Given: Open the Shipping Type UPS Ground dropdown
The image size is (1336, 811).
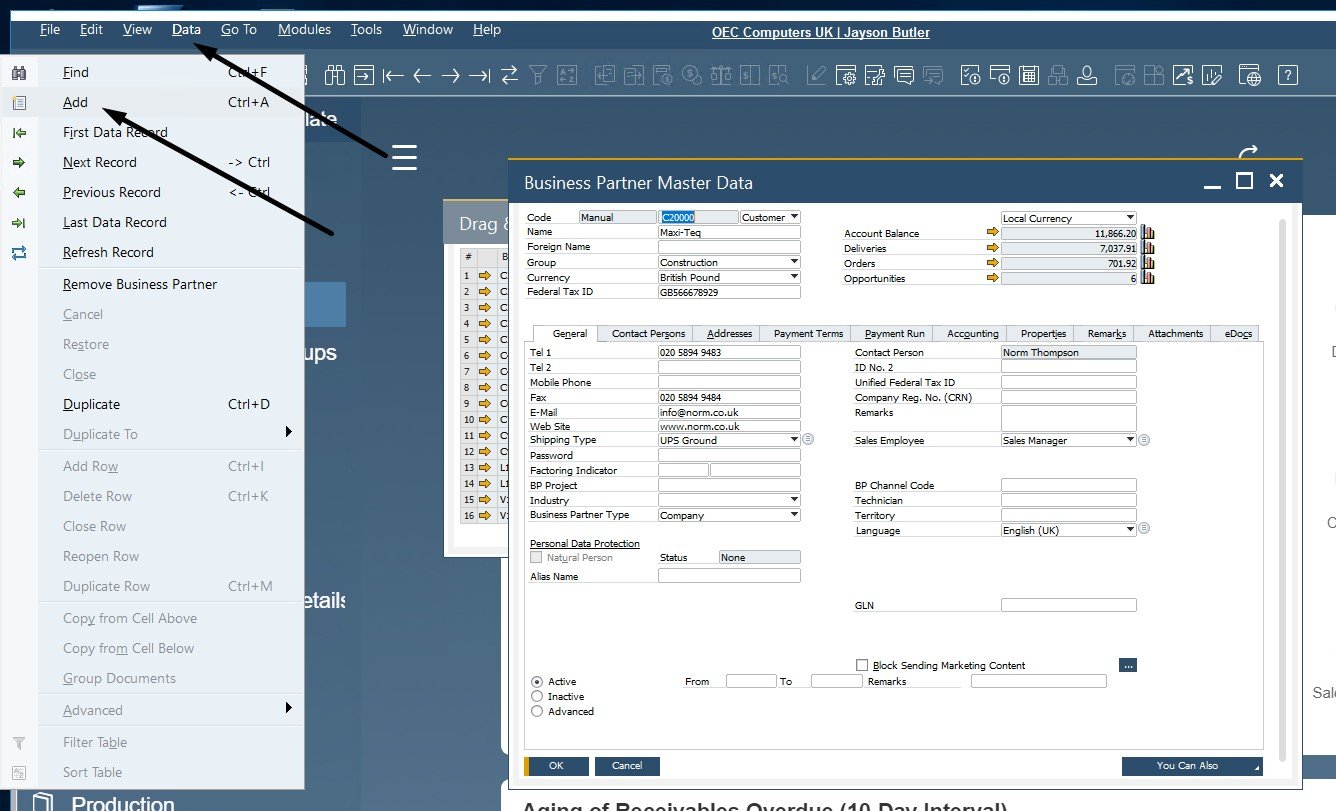Looking at the screenshot, I should (x=792, y=439).
